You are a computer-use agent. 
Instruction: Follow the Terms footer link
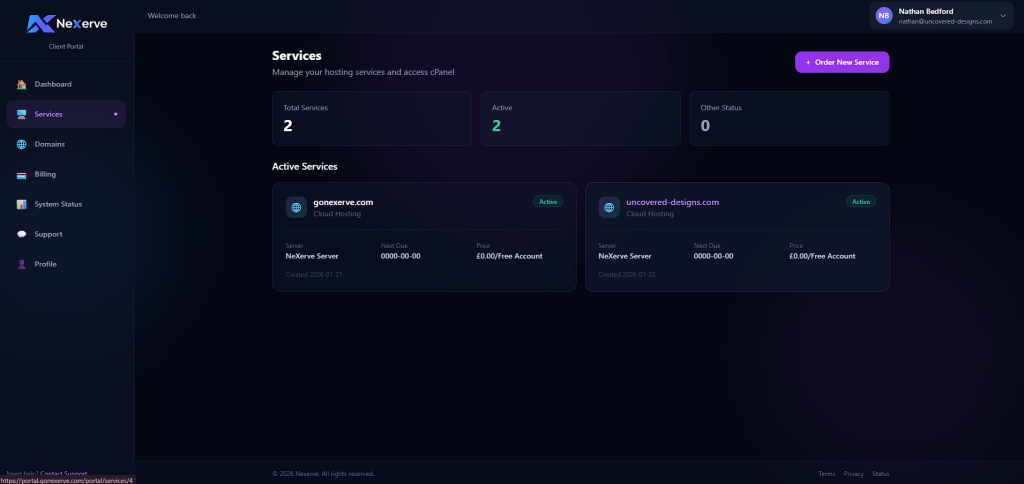point(827,473)
